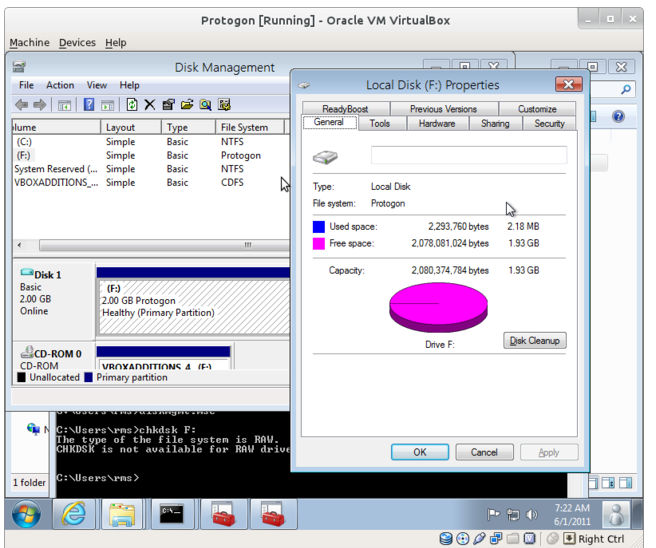Open the Previous Versions tab
Viewport: 656px width, 548px height.
click(443, 109)
